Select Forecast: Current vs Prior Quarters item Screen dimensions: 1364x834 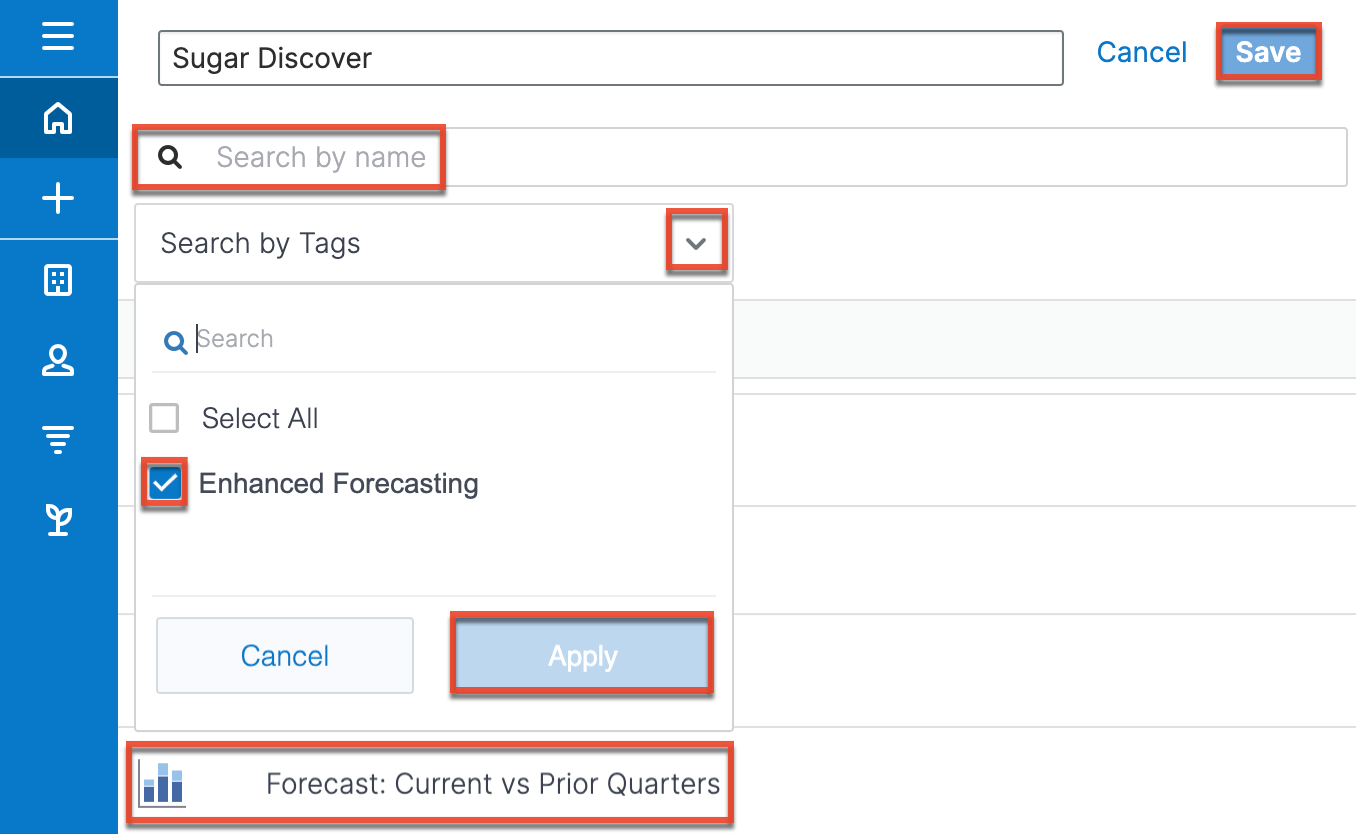coord(430,784)
